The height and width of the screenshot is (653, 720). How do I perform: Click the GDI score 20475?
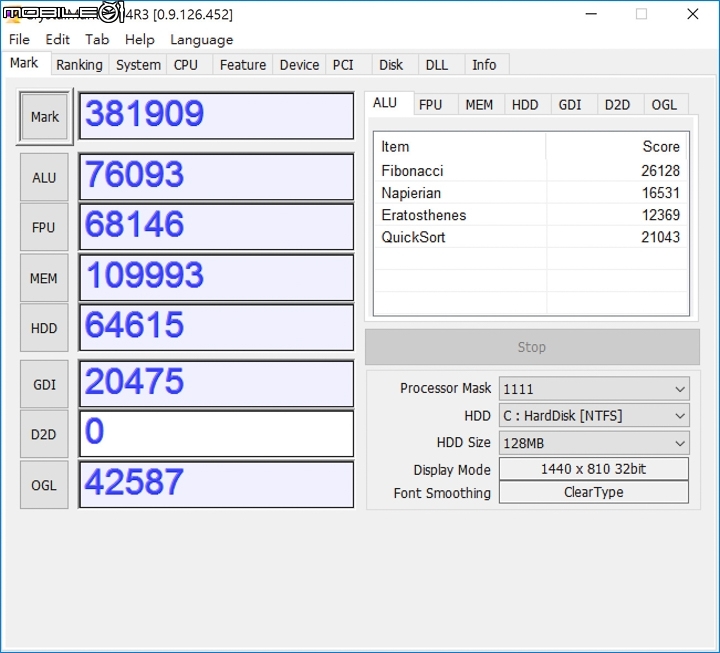(216, 384)
